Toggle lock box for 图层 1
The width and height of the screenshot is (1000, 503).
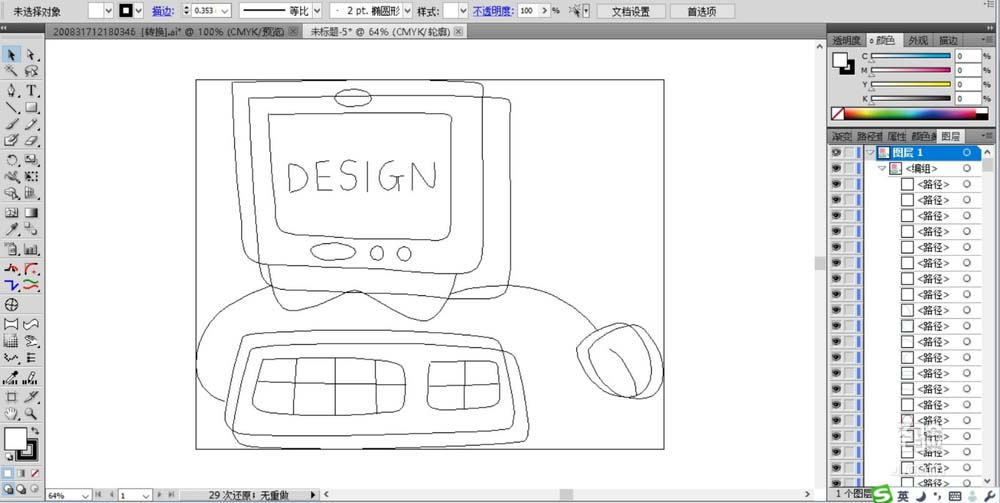(849, 153)
